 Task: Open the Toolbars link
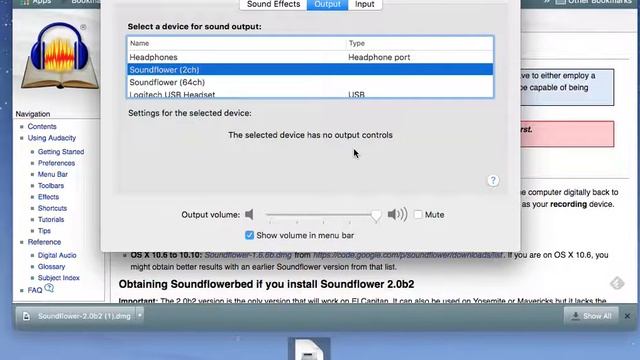(x=51, y=186)
